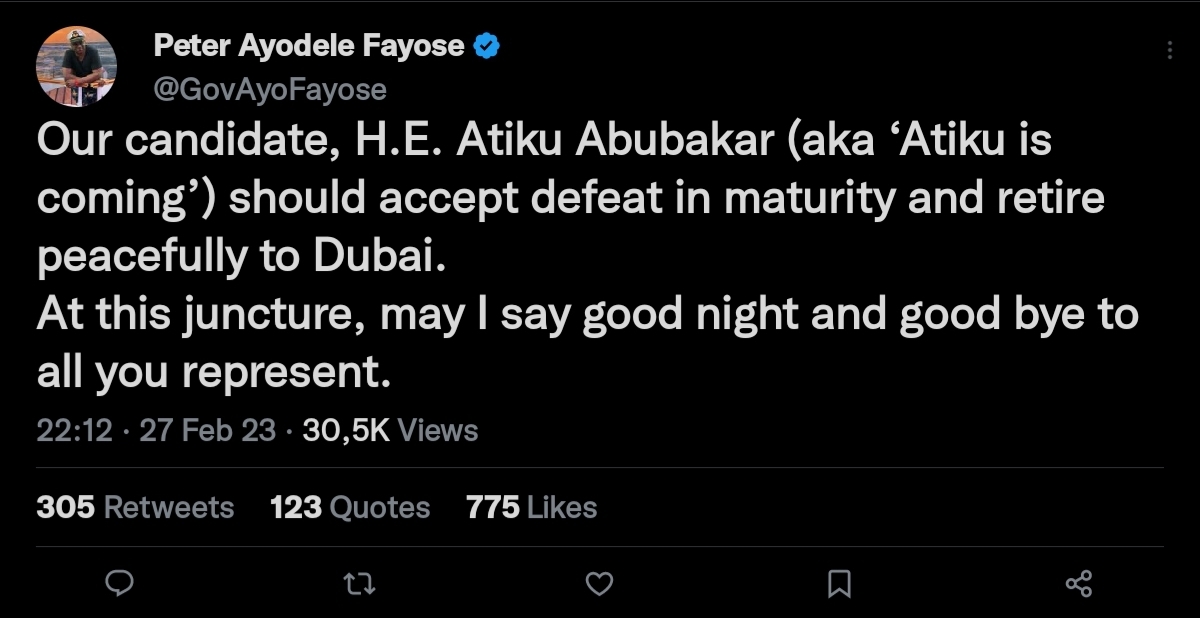Screen dimensions: 1200x618
Task: Click the 27 Feb 23 date
Action: pyautogui.click(x=207, y=431)
